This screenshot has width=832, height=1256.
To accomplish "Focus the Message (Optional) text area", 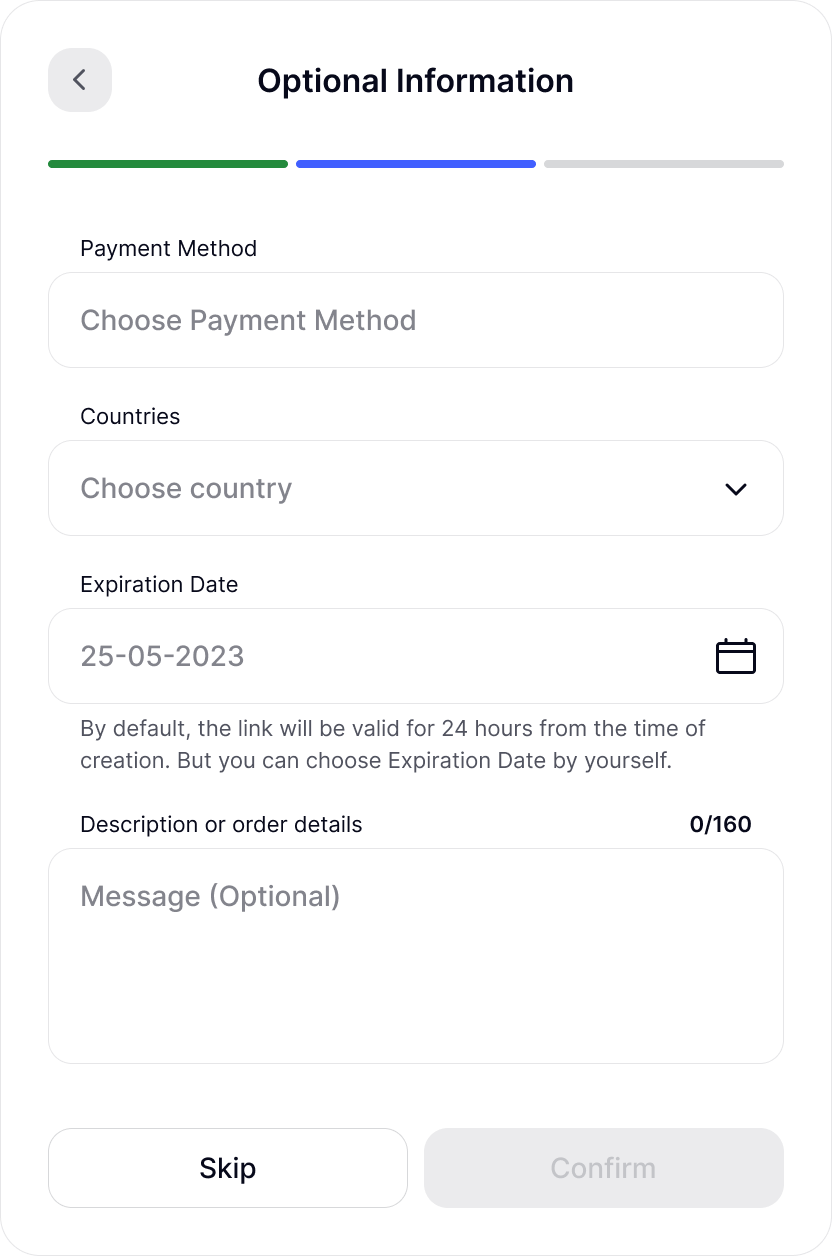I will click(415, 955).
